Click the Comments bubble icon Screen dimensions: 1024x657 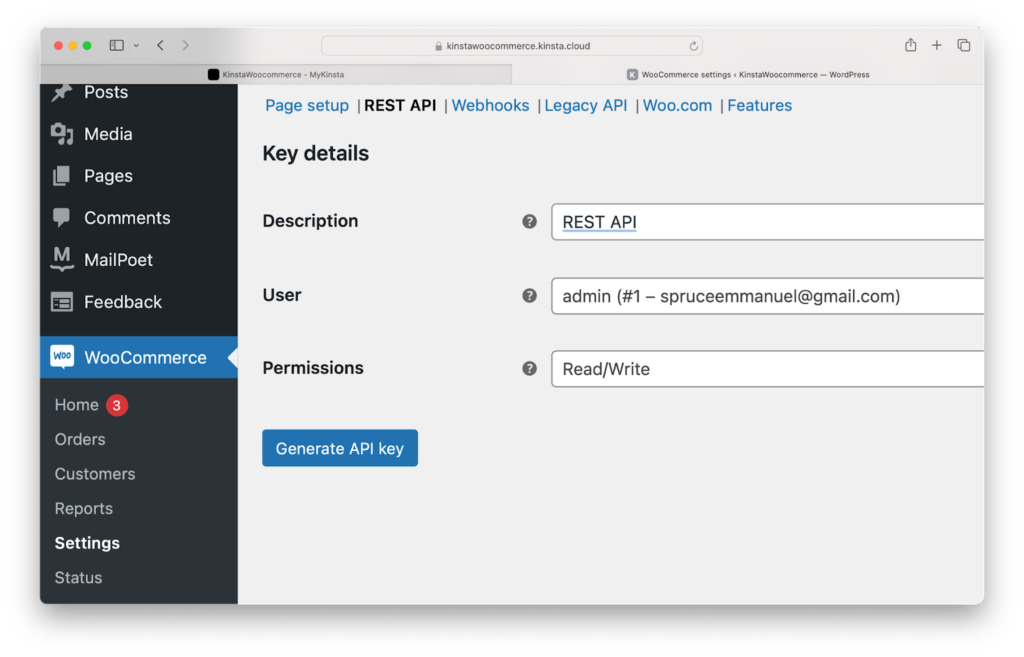pos(62,218)
